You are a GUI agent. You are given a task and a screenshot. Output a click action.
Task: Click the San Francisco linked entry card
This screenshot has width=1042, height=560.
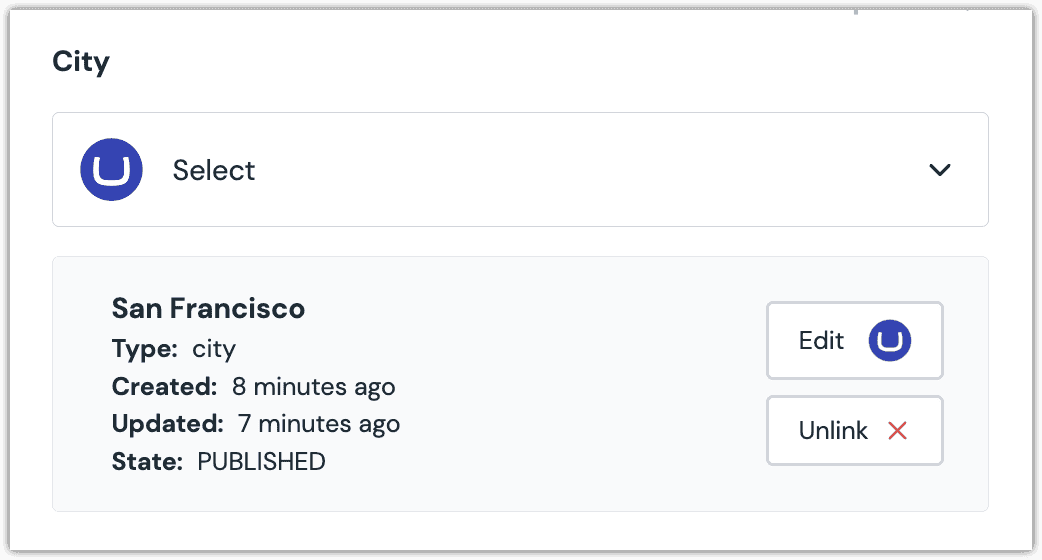tap(520, 384)
